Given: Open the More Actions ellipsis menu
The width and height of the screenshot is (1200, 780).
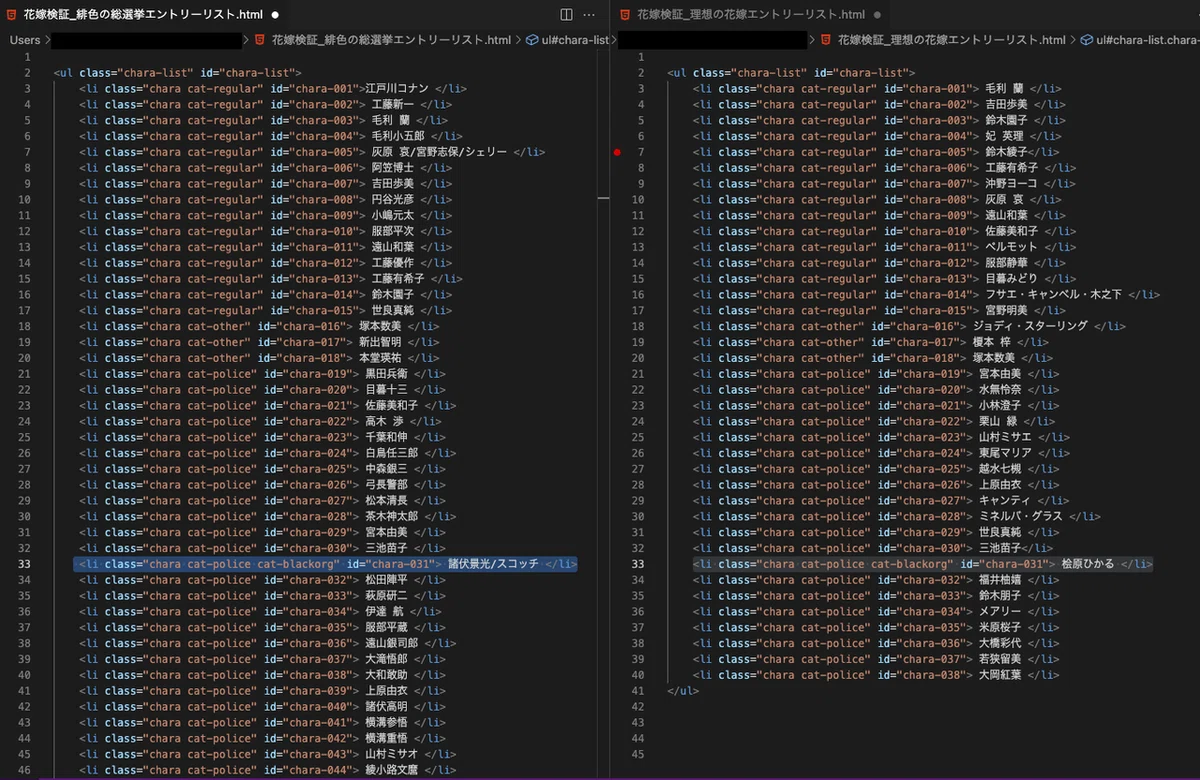Looking at the screenshot, I should 589,15.
